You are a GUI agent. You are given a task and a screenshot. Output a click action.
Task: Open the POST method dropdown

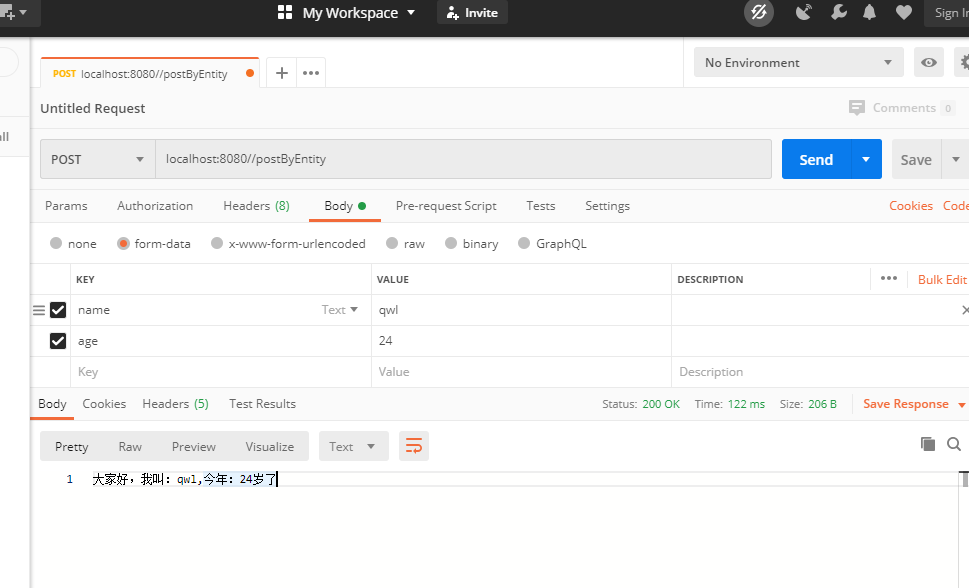[x=98, y=160]
